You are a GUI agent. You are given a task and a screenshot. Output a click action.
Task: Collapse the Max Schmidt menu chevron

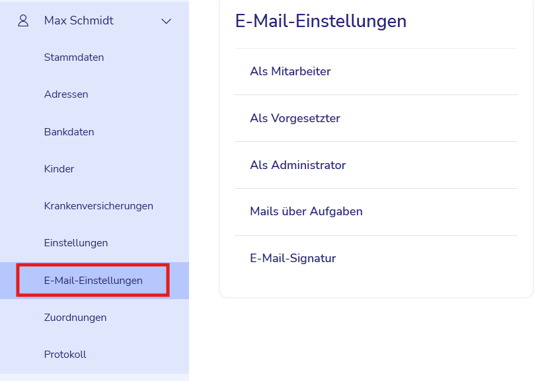pos(166,21)
